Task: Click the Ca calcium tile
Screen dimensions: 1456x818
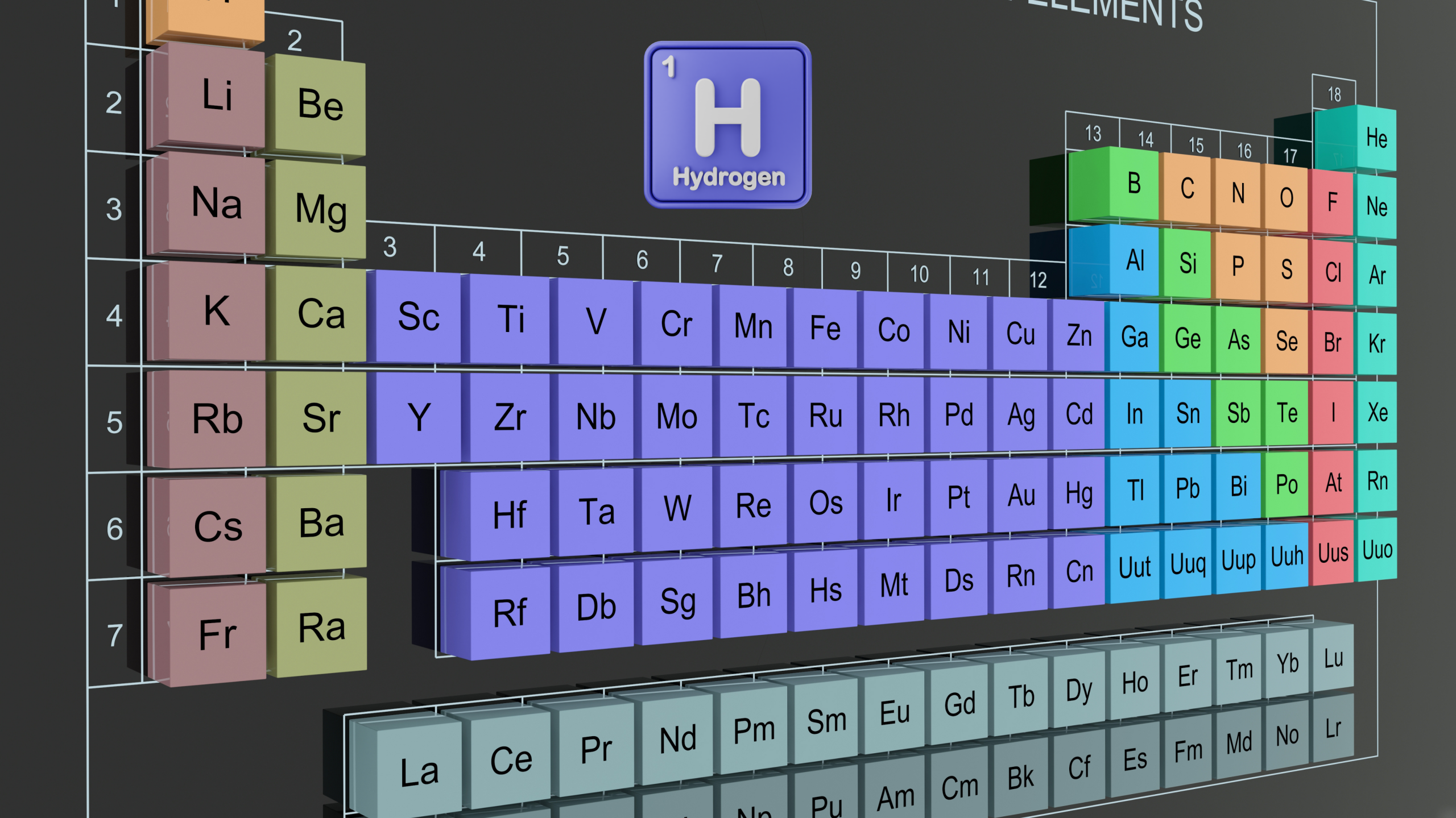Action: 320,314
